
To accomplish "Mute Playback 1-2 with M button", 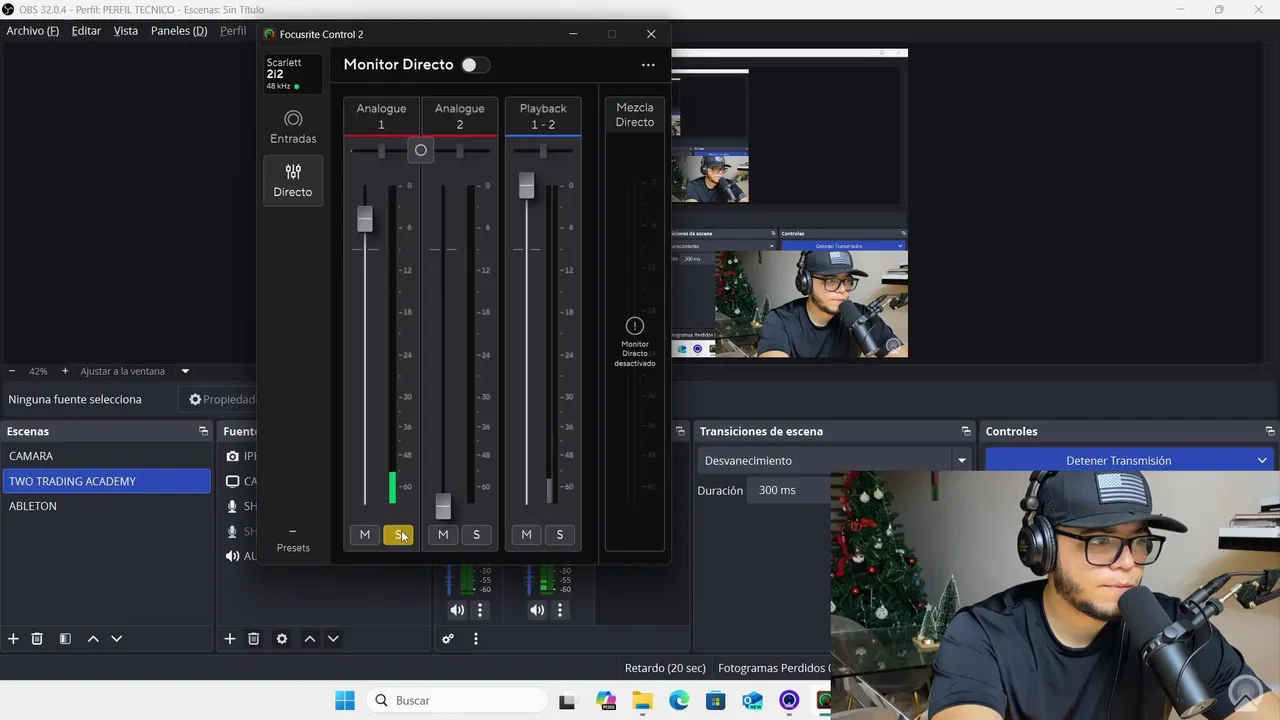I will [x=526, y=535].
